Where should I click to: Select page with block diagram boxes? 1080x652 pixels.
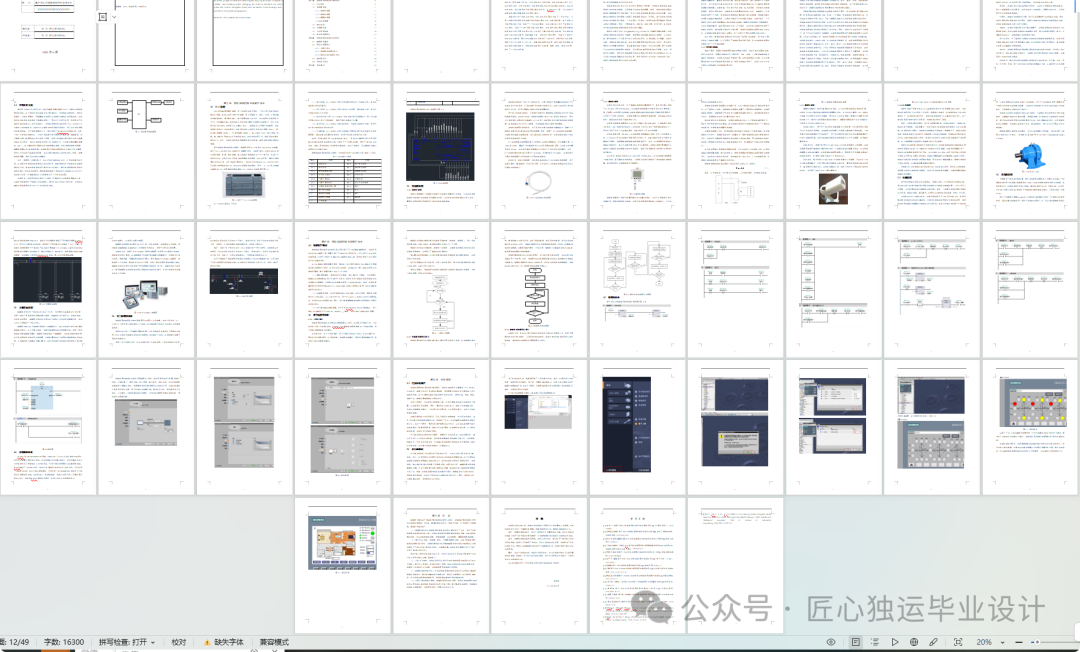[146, 151]
